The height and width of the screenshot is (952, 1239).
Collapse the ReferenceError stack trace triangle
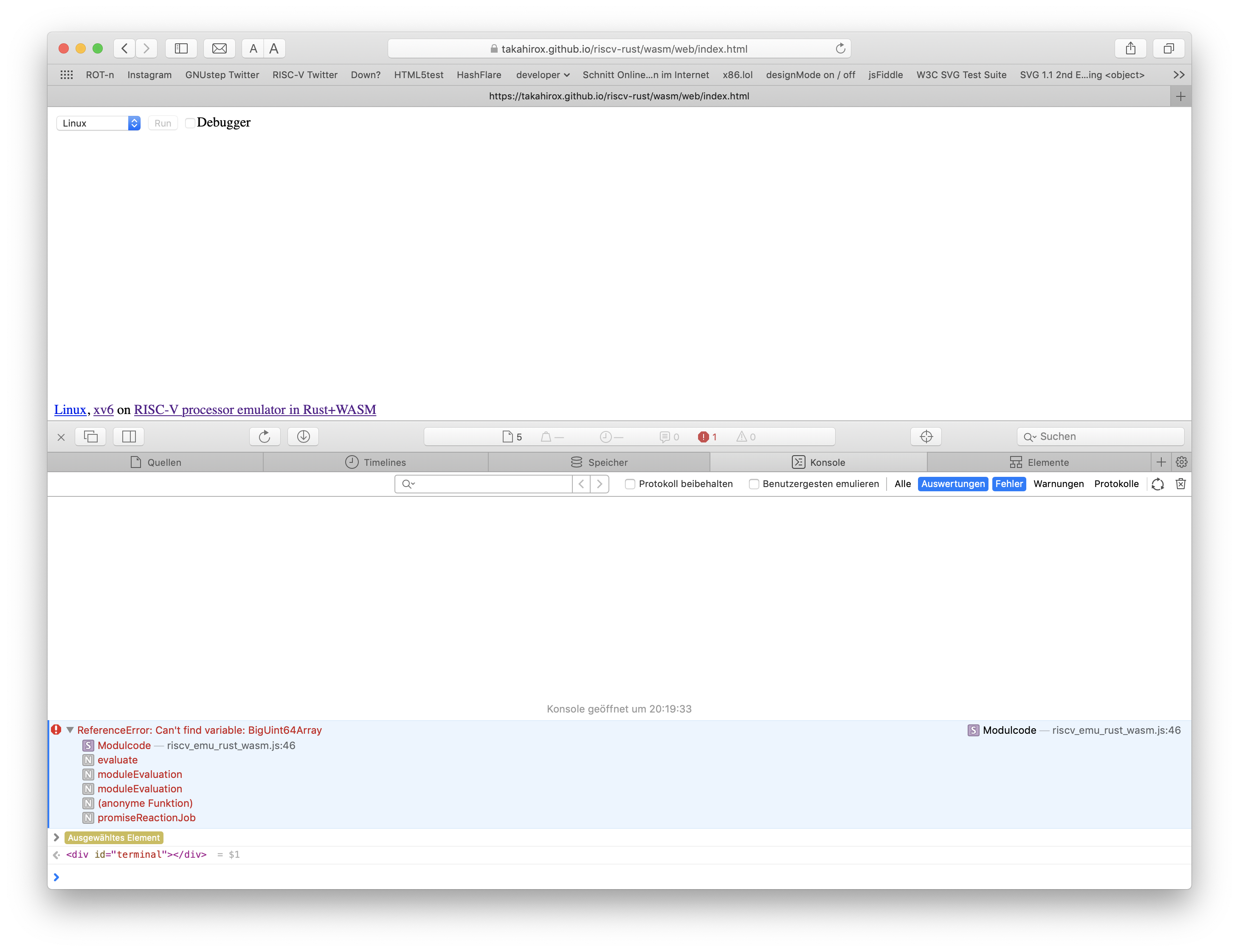pyautogui.click(x=70, y=730)
